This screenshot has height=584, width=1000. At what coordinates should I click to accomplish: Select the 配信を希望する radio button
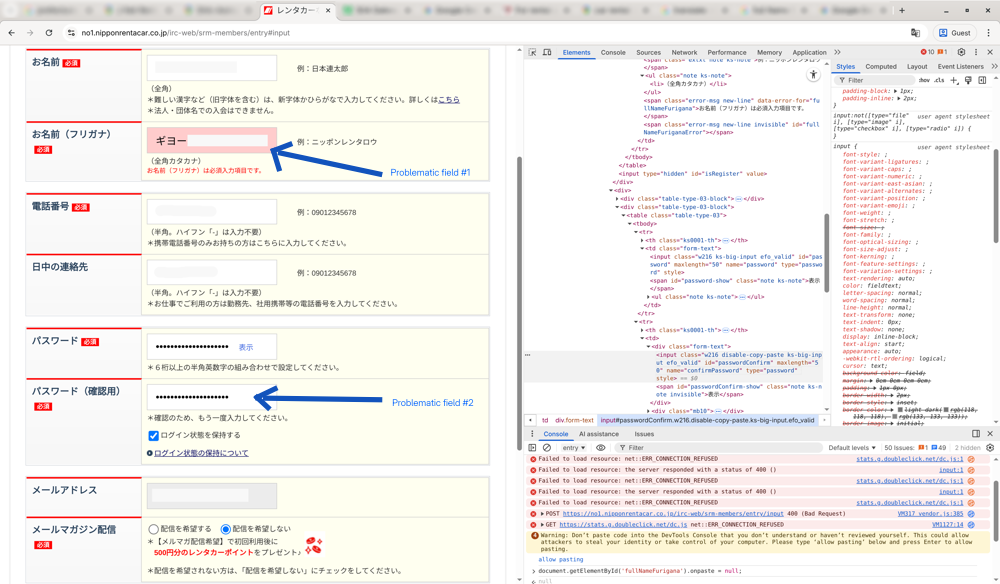(x=154, y=529)
